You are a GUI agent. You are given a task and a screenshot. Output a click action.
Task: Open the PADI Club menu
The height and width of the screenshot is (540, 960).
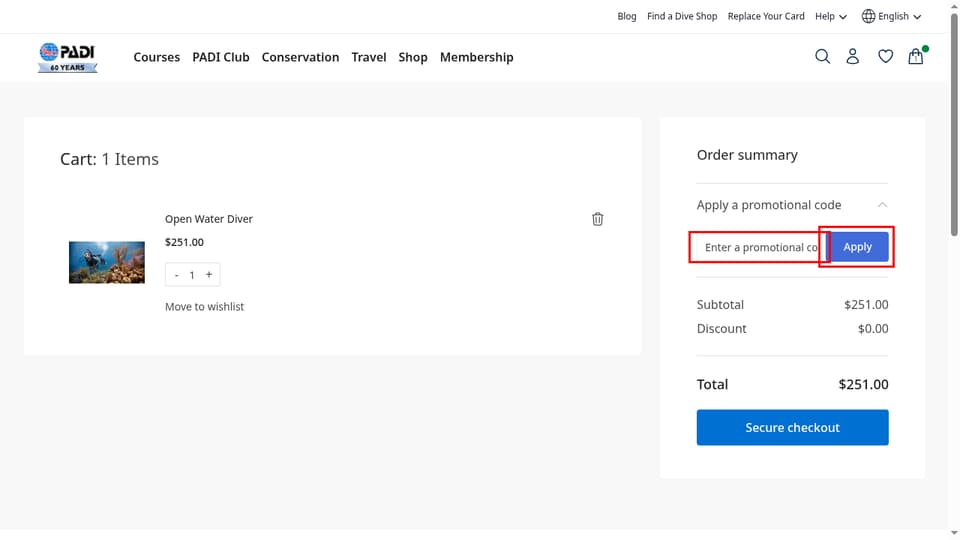(x=221, y=57)
